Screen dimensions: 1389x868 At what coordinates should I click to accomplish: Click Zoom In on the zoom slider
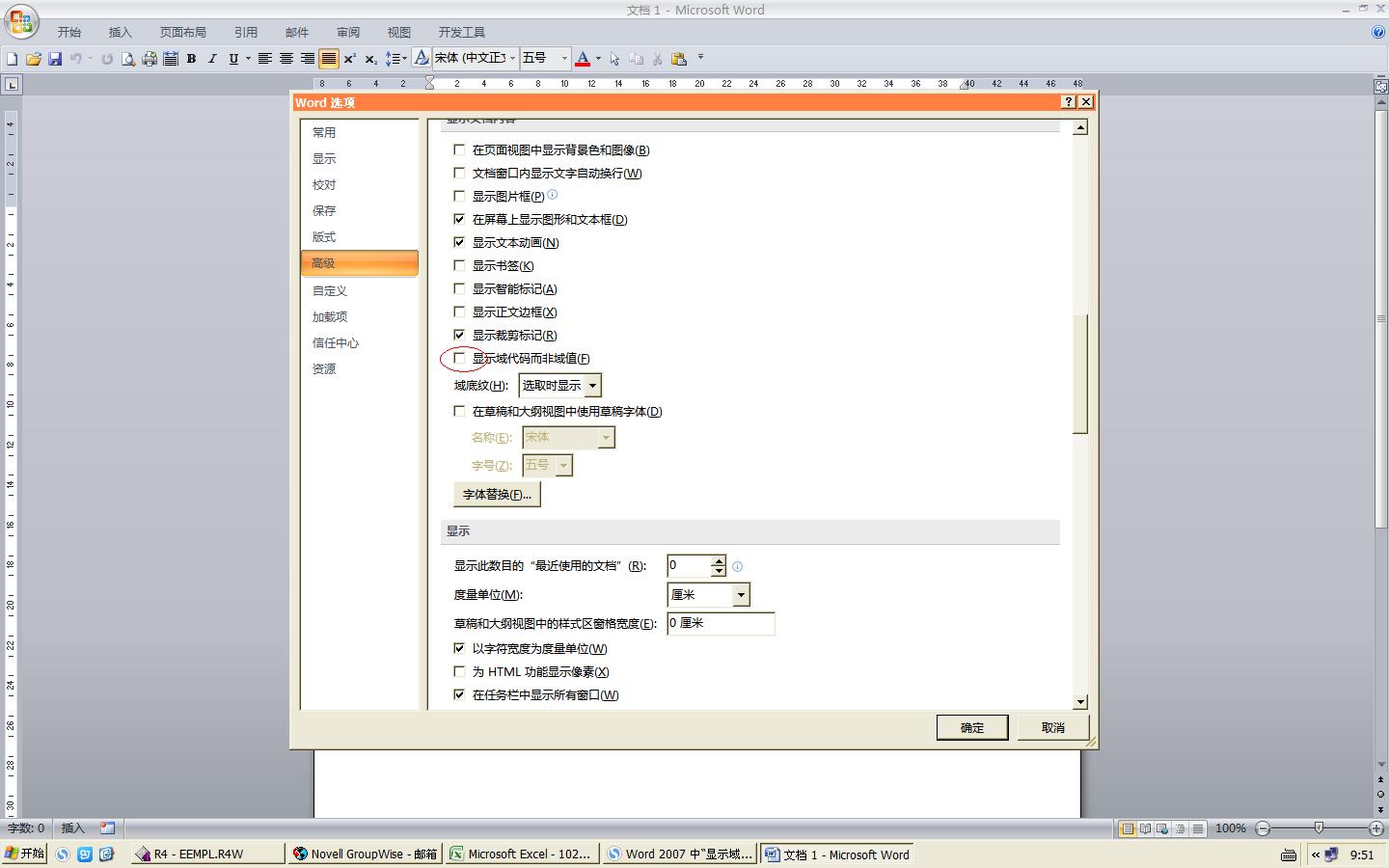click(1376, 827)
